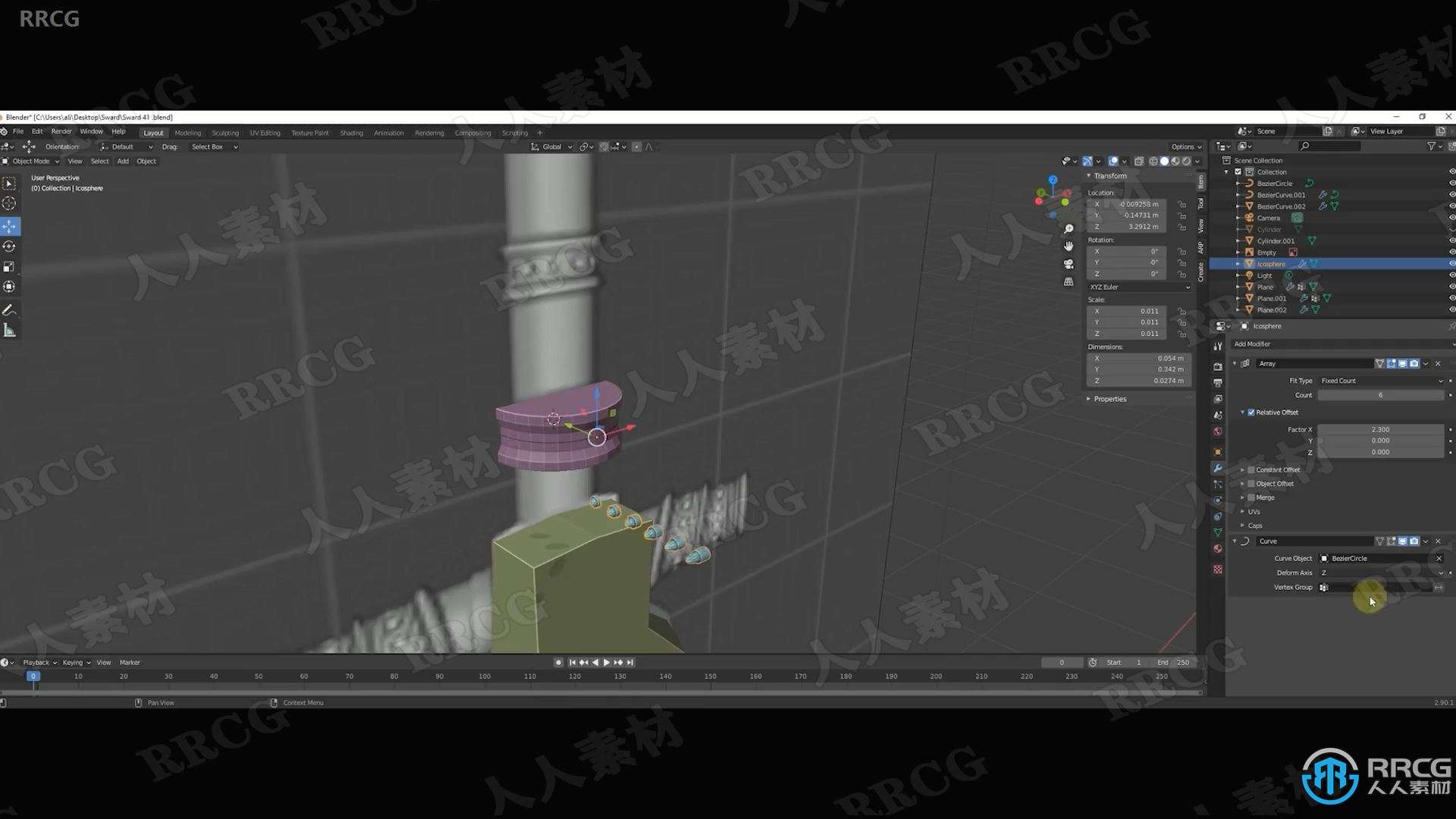
Task: Activate the Scale tool
Action: tap(9, 266)
